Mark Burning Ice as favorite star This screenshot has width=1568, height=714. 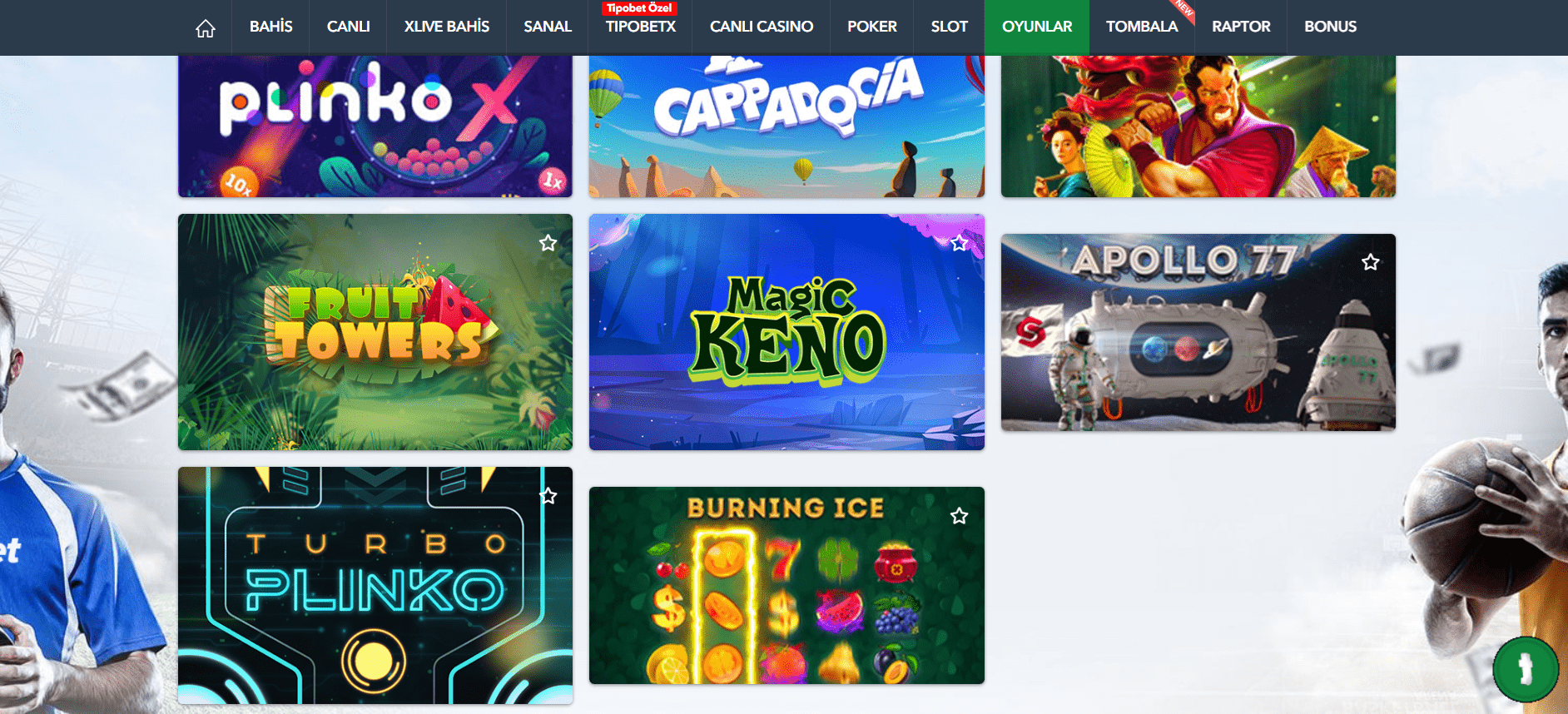click(959, 516)
